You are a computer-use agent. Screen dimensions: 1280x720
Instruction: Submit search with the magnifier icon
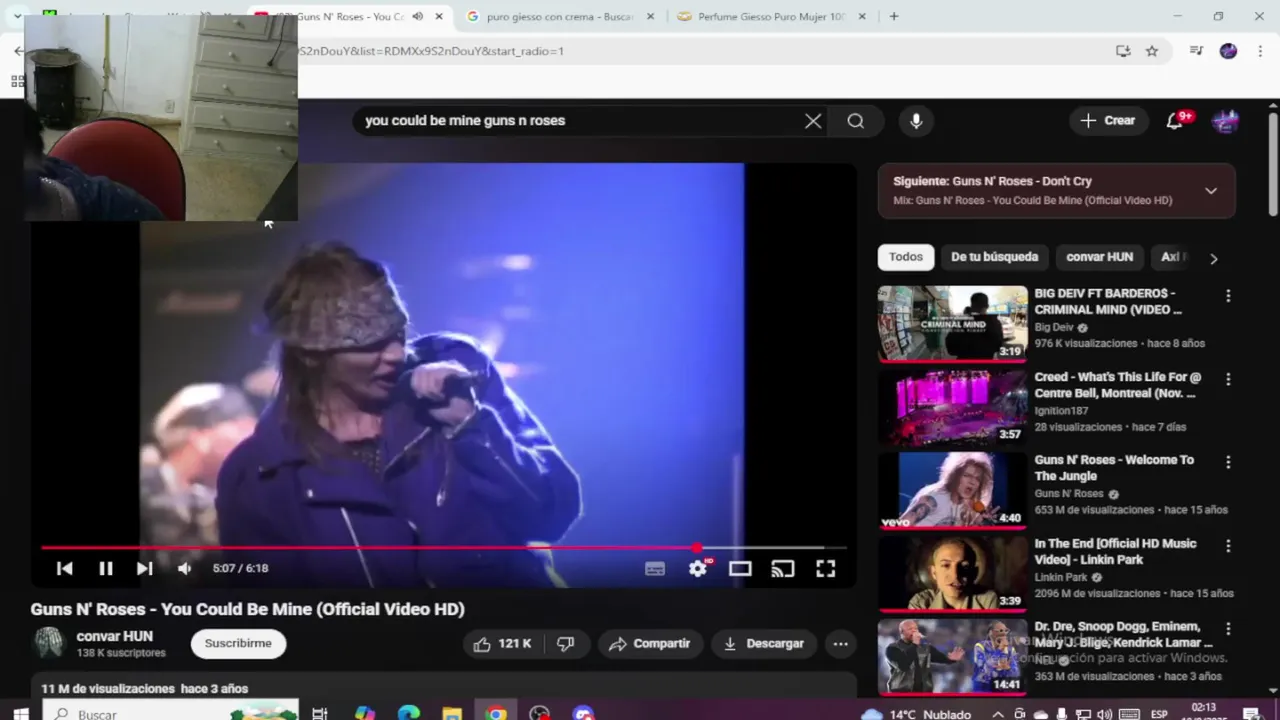tap(855, 121)
